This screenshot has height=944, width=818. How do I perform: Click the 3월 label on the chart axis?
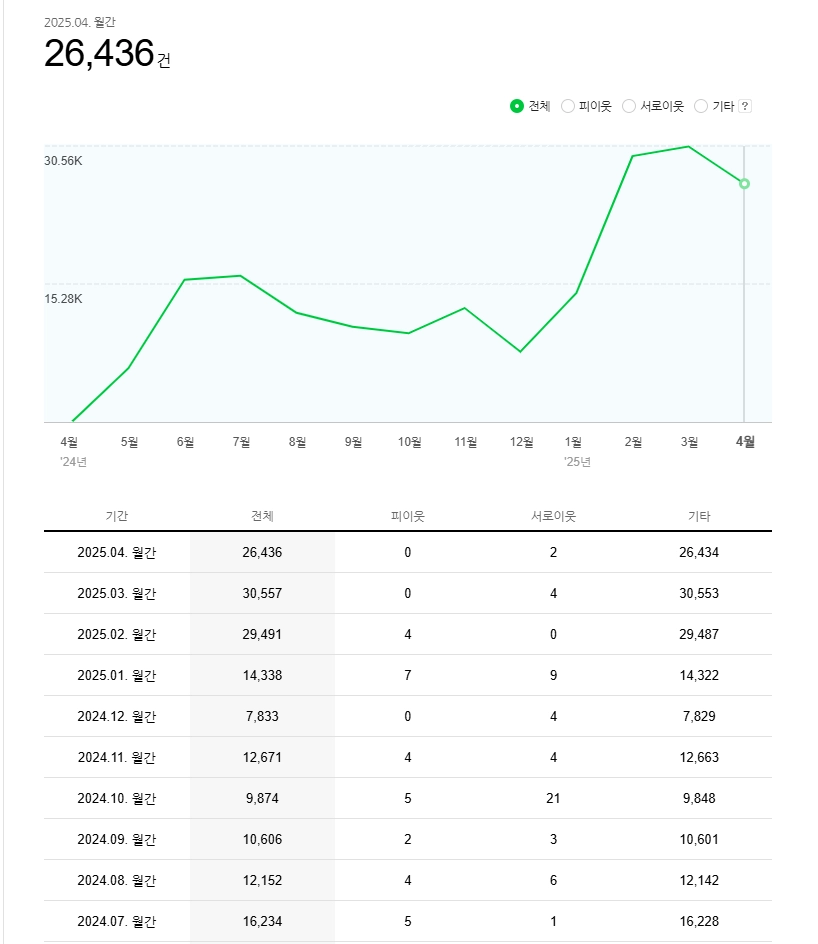tap(689, 442)
